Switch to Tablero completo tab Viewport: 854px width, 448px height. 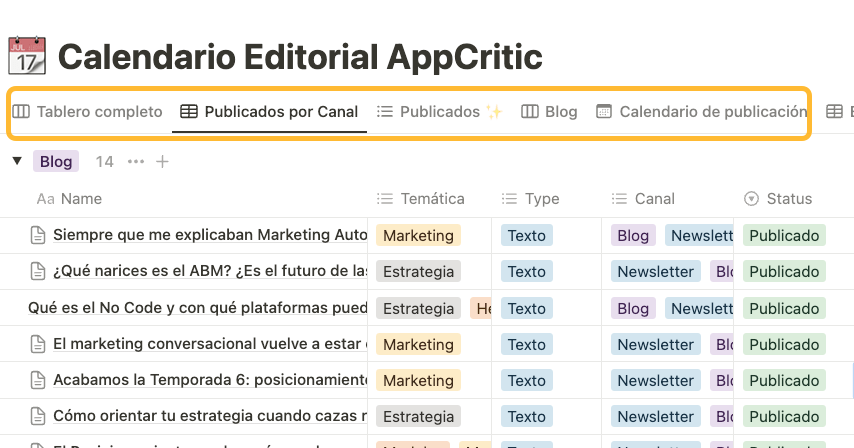[88, 112]
